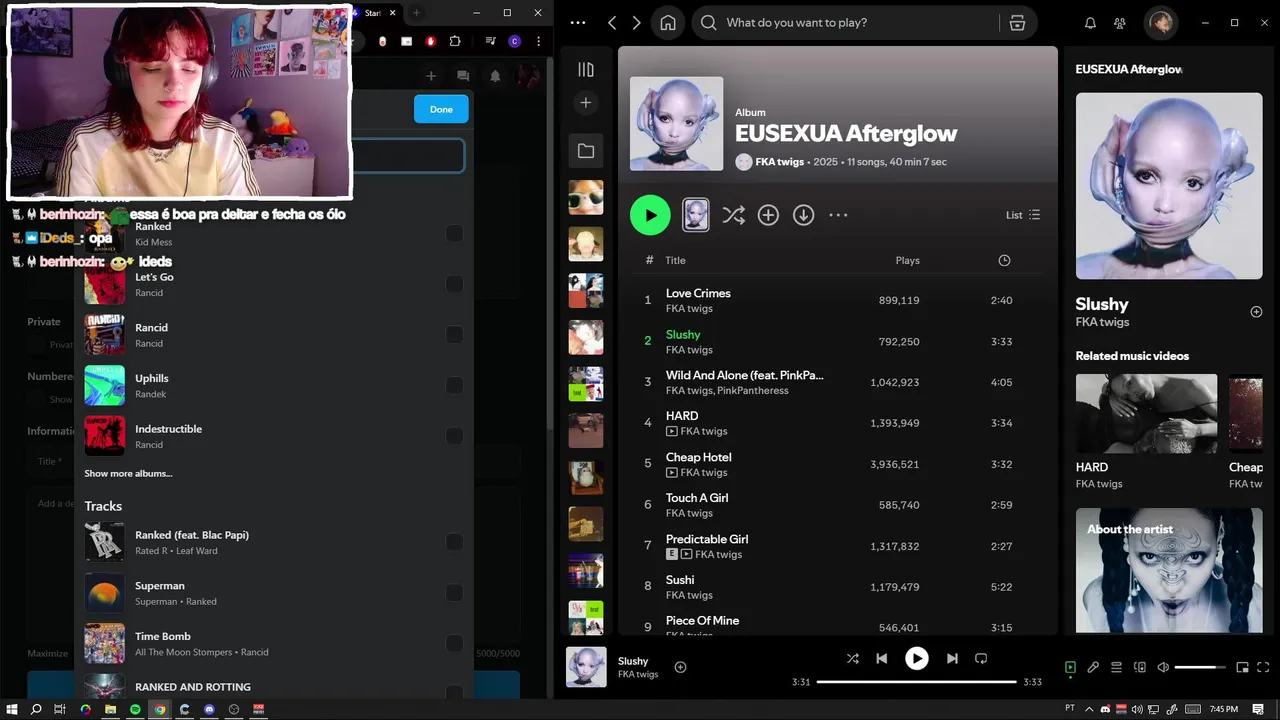Check the Rancid album checkbox
The height and width of the screenshot is (720, 1280).
coord(454,335)
